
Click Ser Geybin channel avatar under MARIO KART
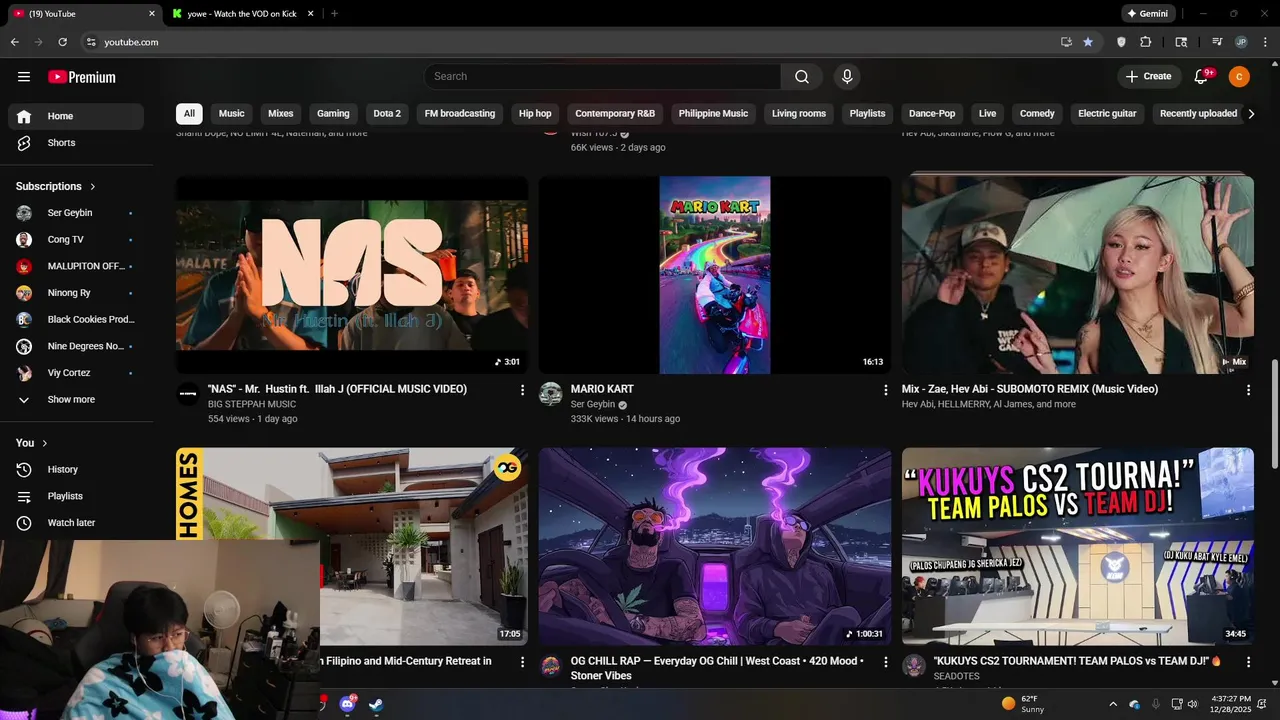click(x=551, y=394)
